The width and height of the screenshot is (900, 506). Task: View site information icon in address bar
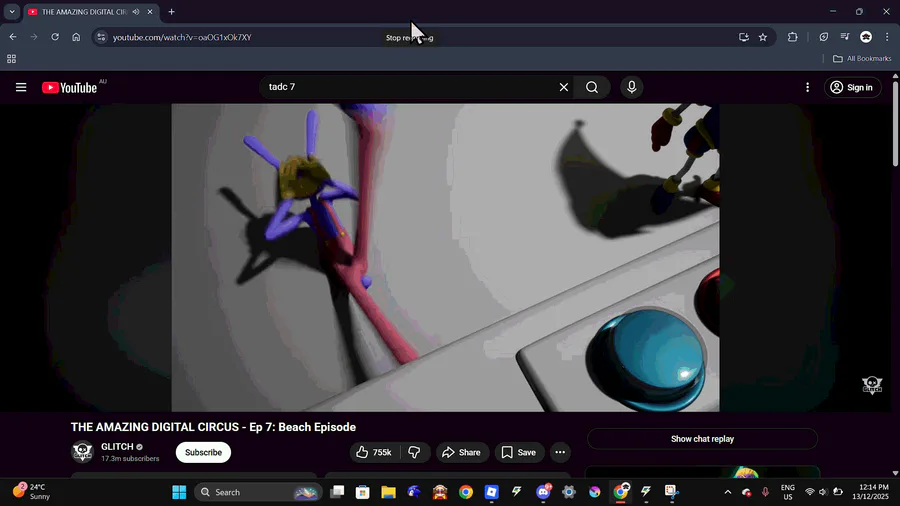pos(101,37)
